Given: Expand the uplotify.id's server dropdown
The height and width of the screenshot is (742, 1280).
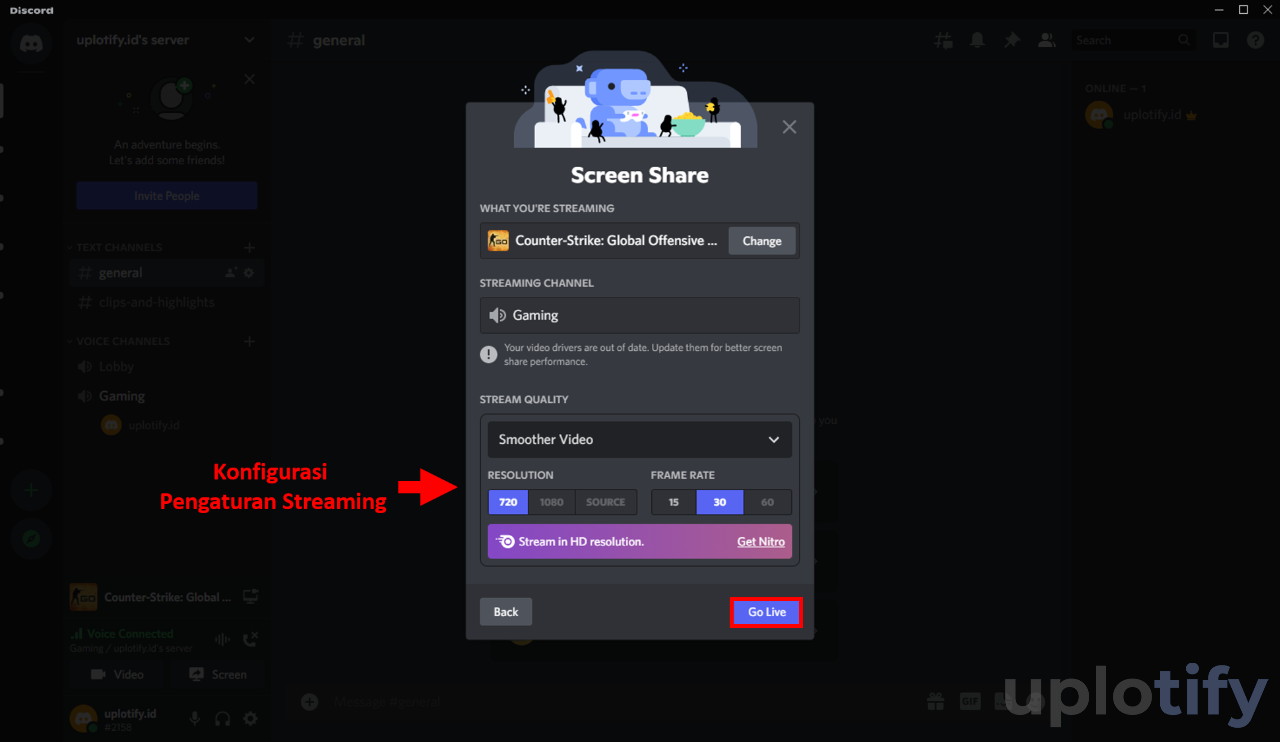Looking at the screenshot, I should point(249,40).
